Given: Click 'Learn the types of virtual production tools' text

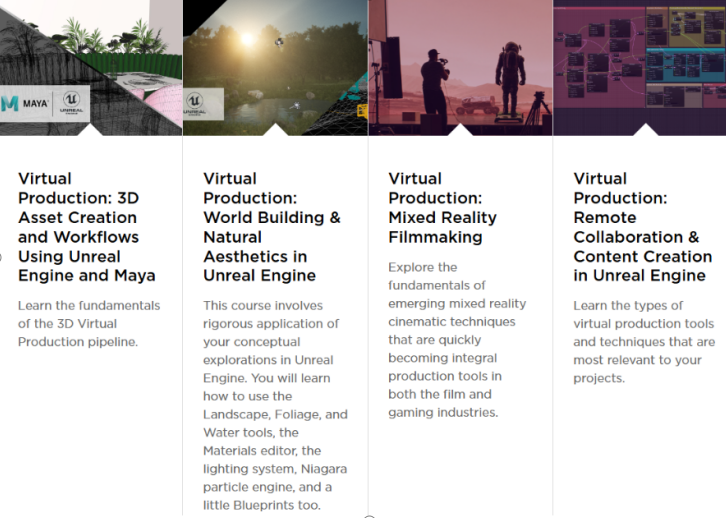Looking at the screenshot, I should [644, 342].
